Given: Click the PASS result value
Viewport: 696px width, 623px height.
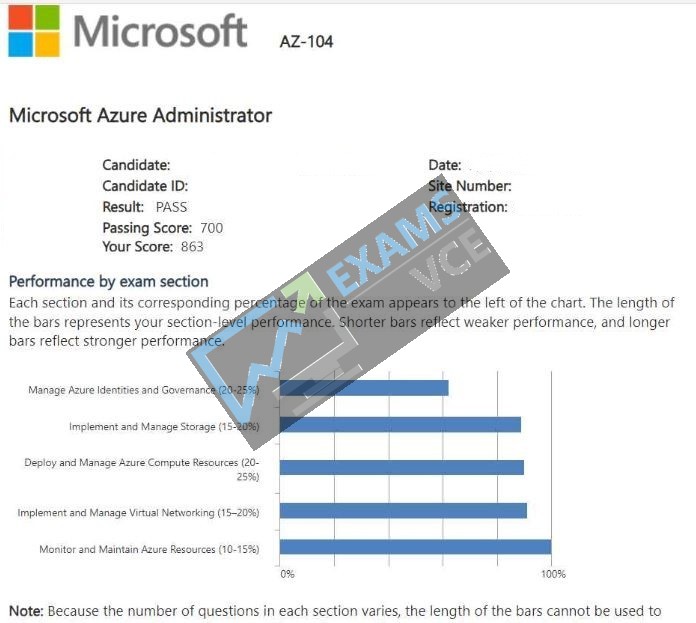Looking at the screenshot, I should pos(171,207).
